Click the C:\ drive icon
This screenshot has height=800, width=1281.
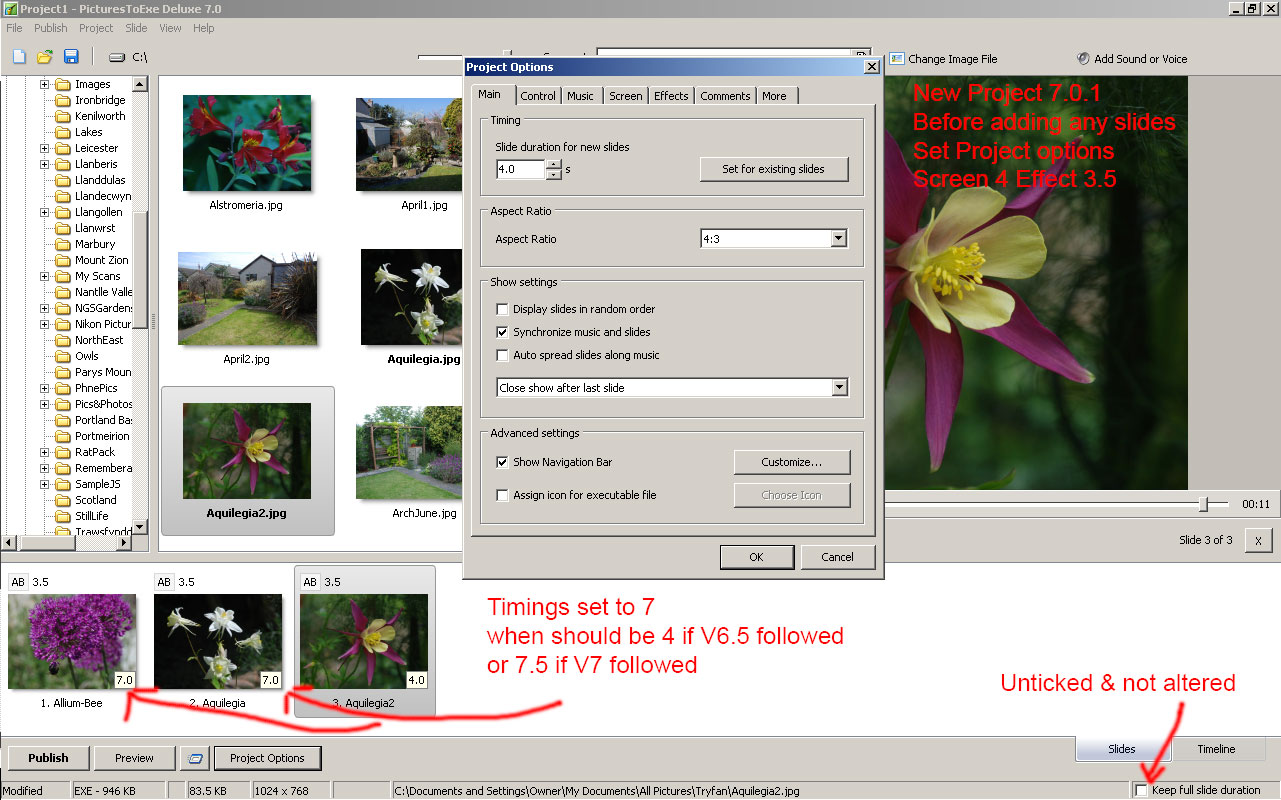(x=117, y=58)
